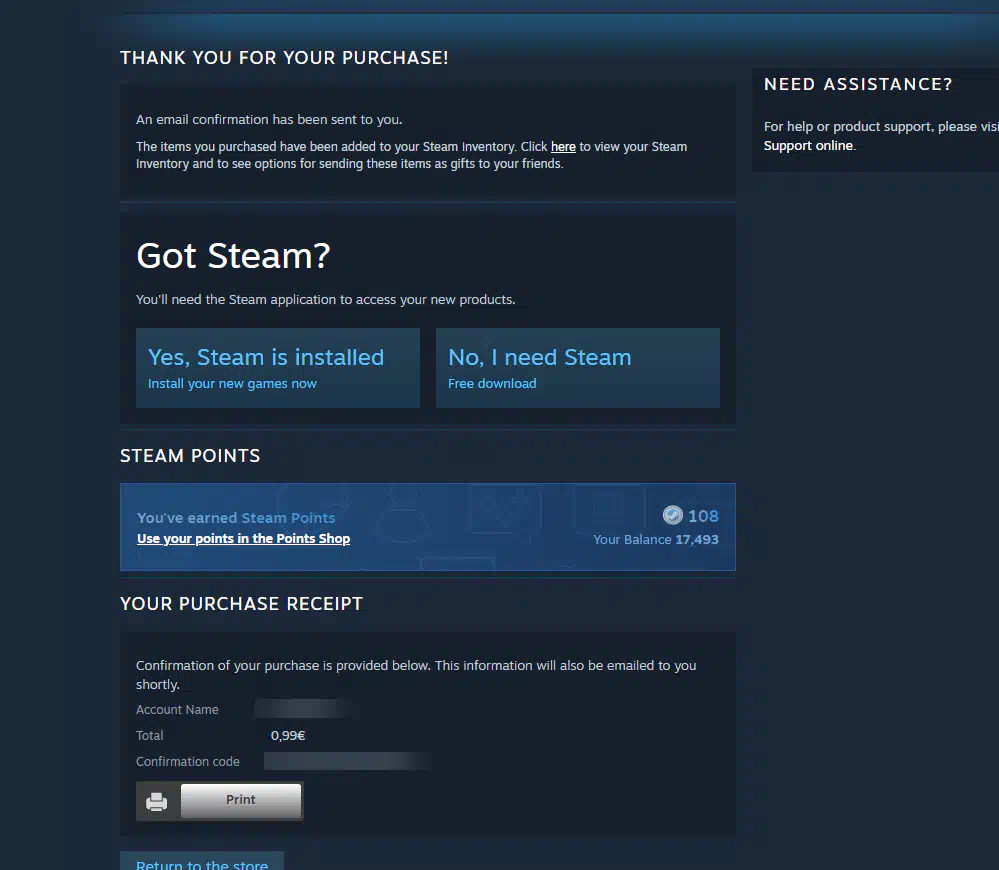999x870 pixels.
Task: Click the earned 108 points value
Action: [703, 516]
